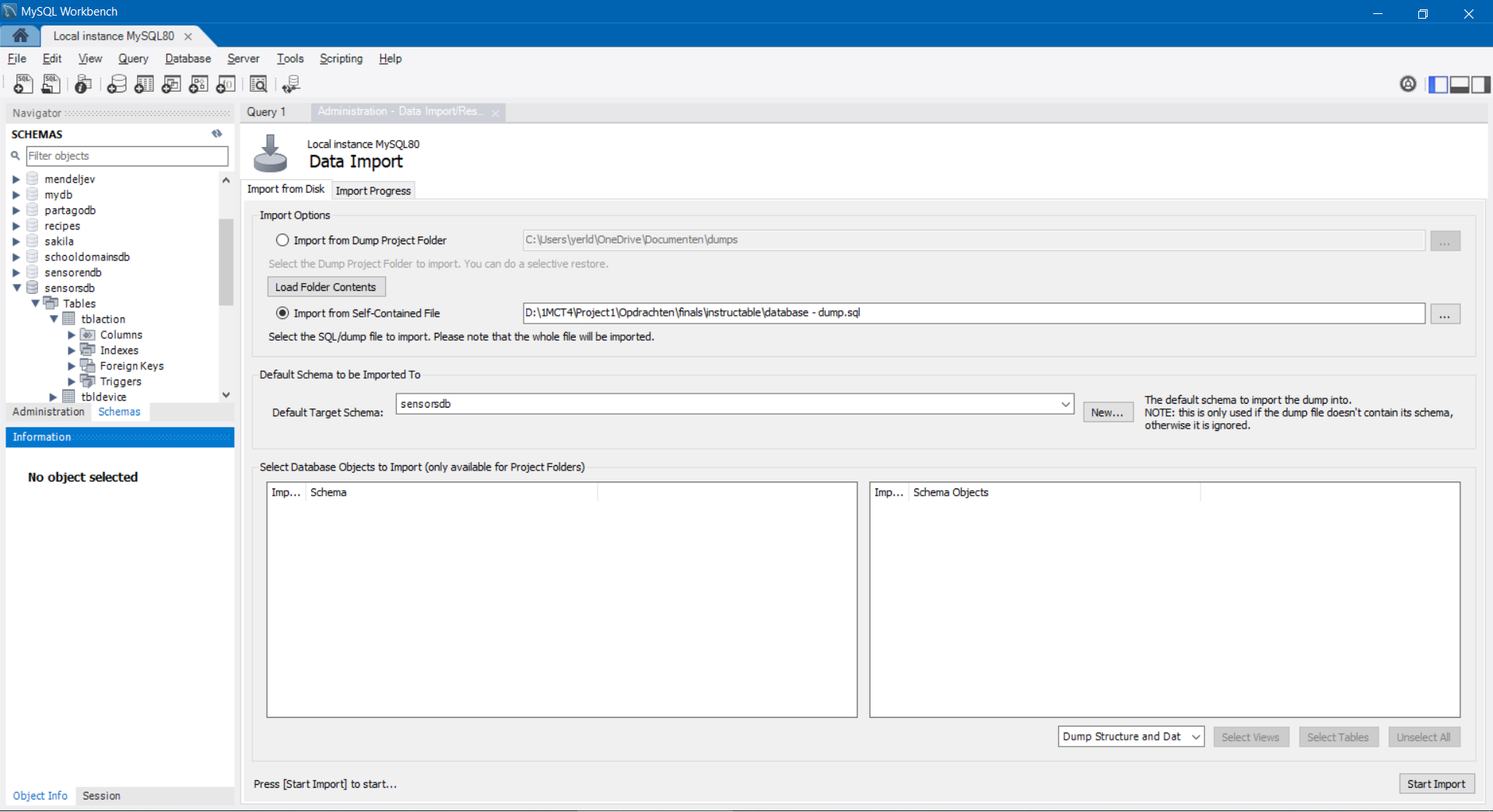1493x812 pixels.
Task: Close the Local instance MySQL80 connection tab
Action: [x=188, y=37]
